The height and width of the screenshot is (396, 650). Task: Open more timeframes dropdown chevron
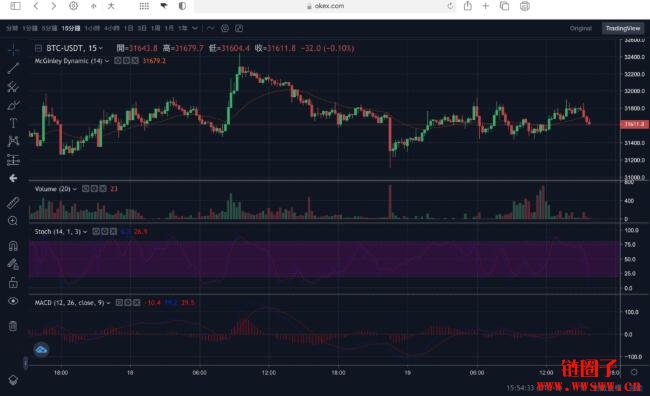pos(195,28)
